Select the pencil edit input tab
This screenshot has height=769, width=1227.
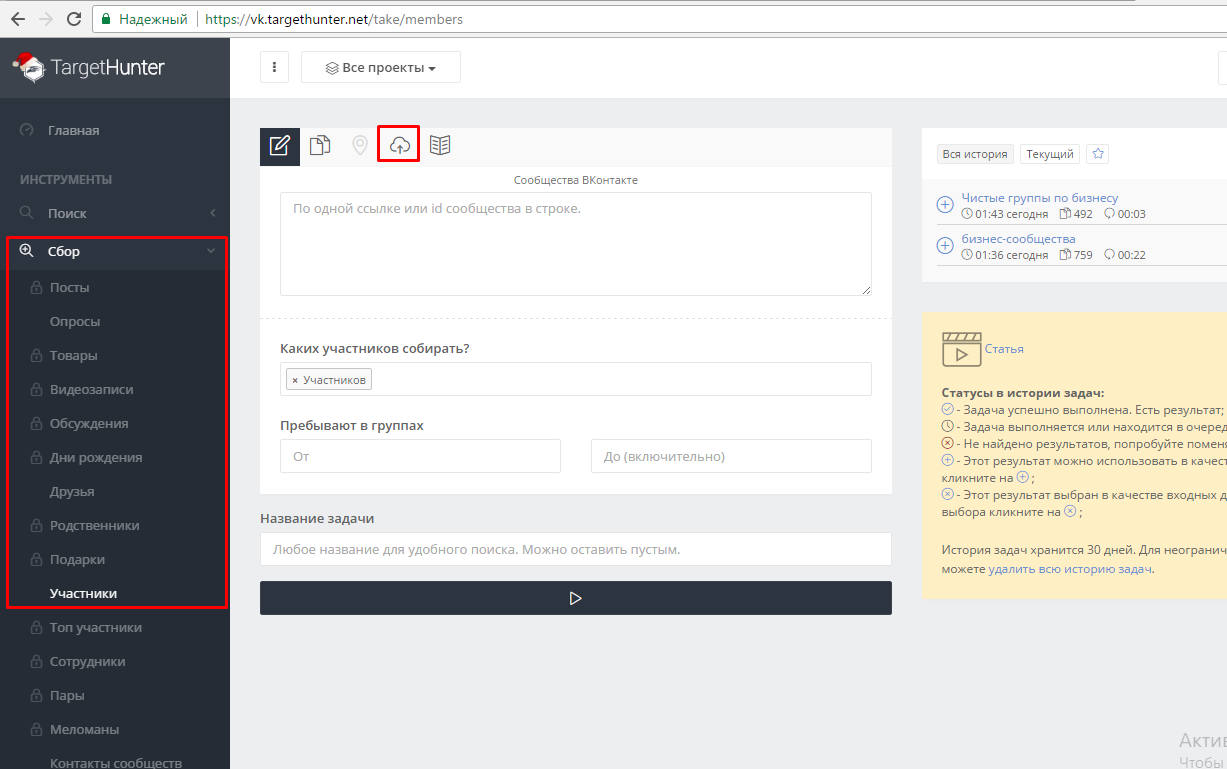click(x=280, y=146)
